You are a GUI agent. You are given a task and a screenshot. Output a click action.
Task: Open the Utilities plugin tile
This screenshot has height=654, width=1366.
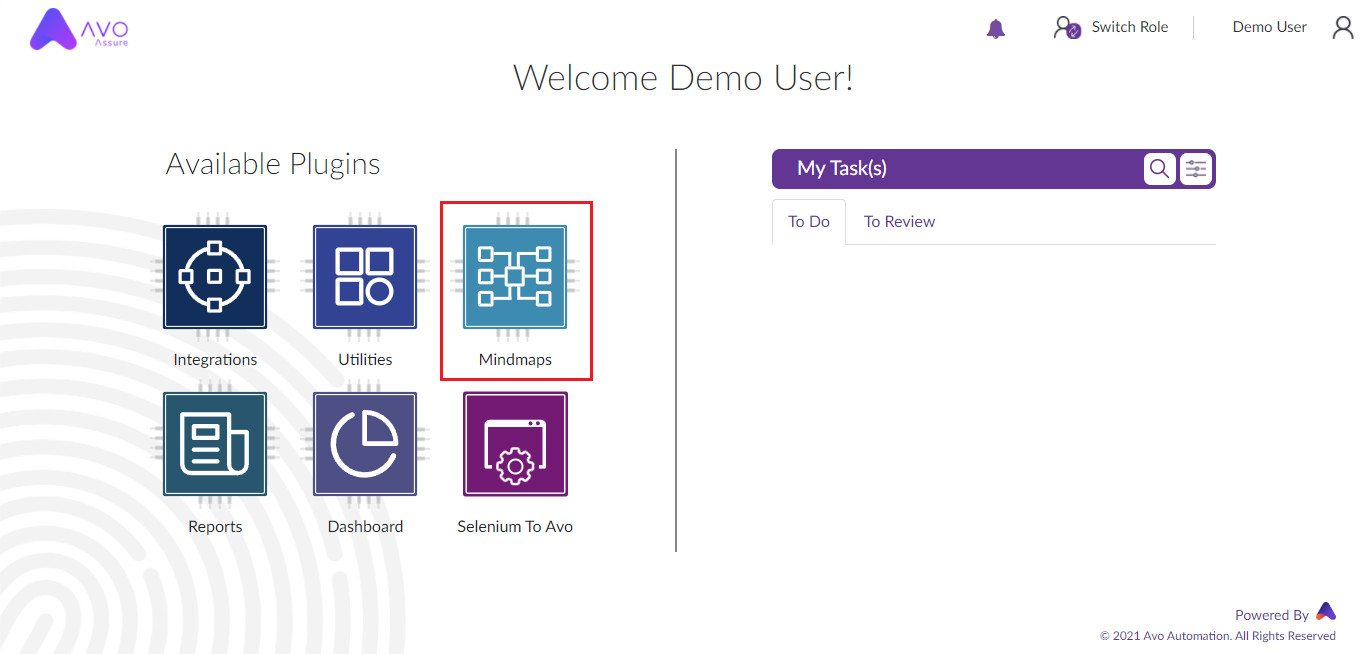click(x=365, y=277)
